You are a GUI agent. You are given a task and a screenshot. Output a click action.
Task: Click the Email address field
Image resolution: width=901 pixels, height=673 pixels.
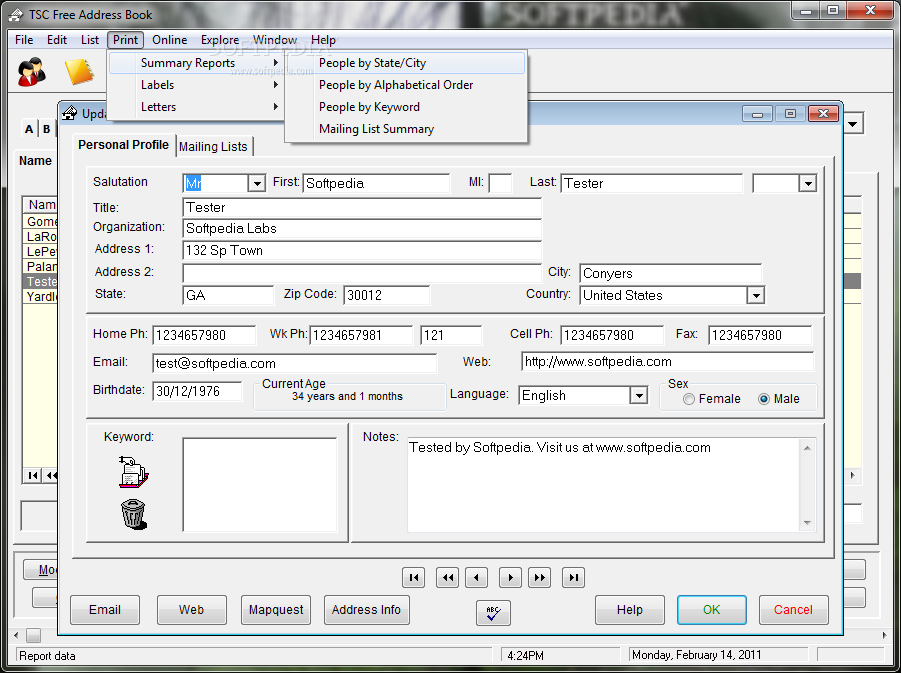coord(295,363)
